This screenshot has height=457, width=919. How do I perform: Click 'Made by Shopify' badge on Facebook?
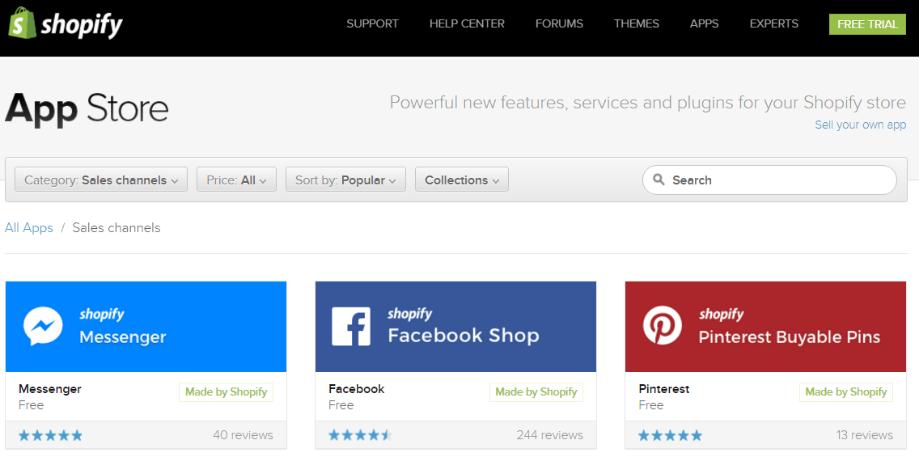[x=536, y=393]
